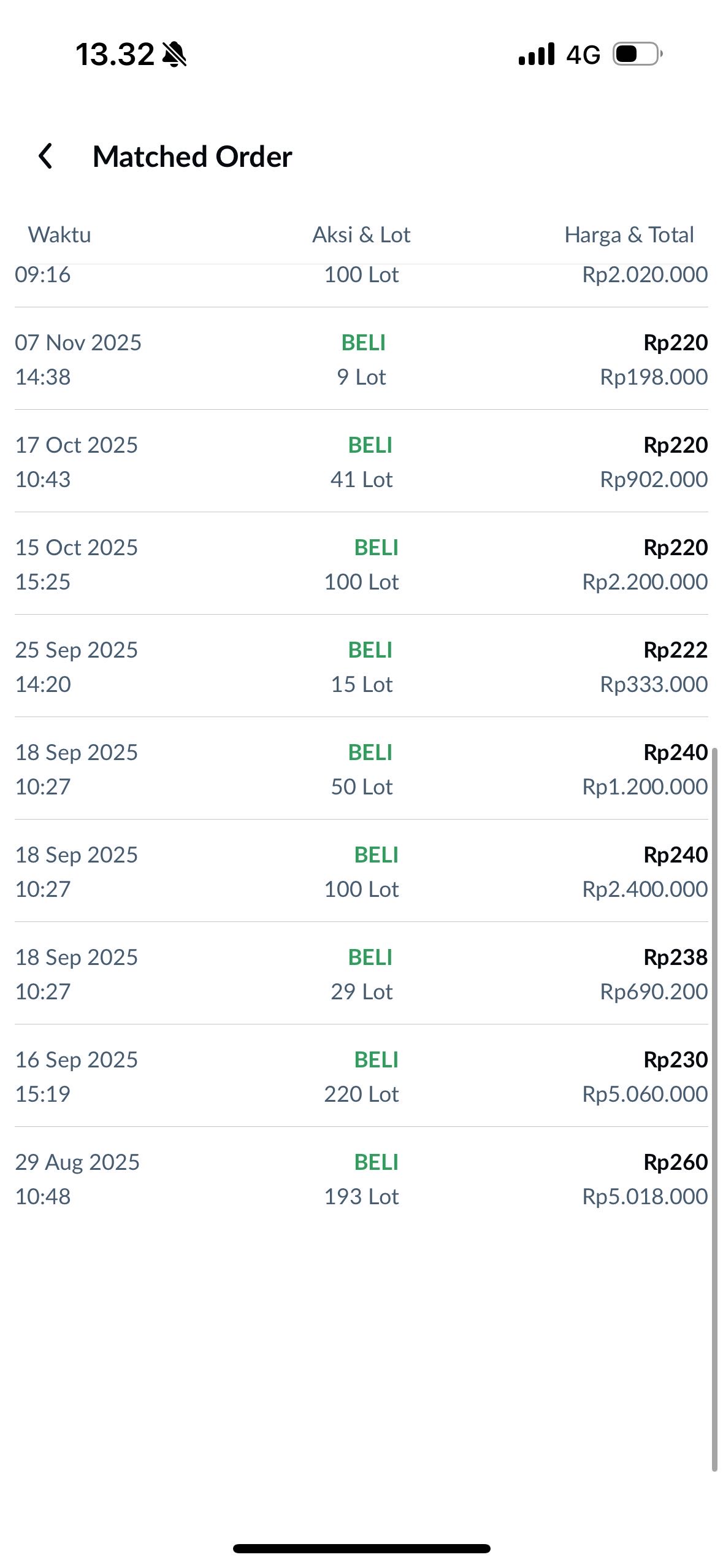The image size is (723, 1568).
Task: Select the 29 Aug 2025 193 Lot order
Action: click(361, 1179)
